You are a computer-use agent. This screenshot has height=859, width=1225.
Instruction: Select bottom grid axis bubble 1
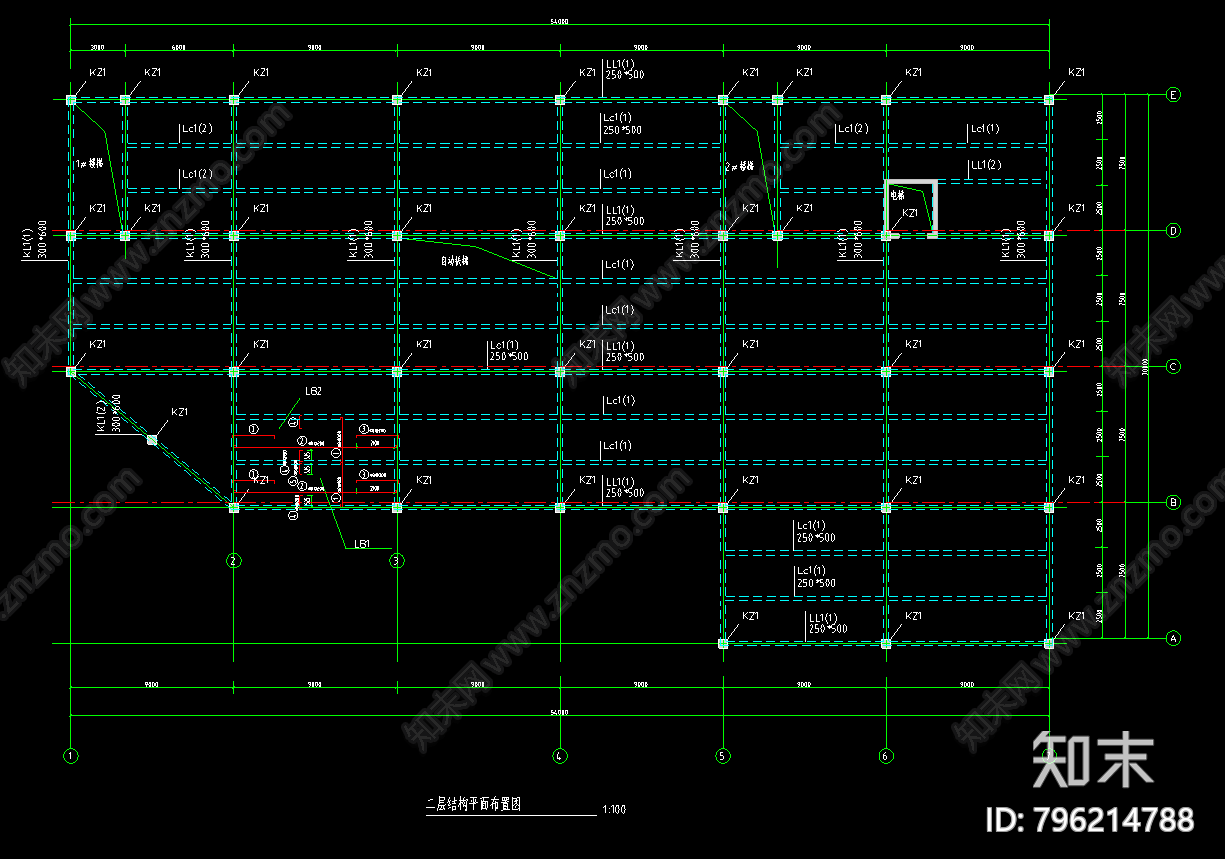[70, 756]
